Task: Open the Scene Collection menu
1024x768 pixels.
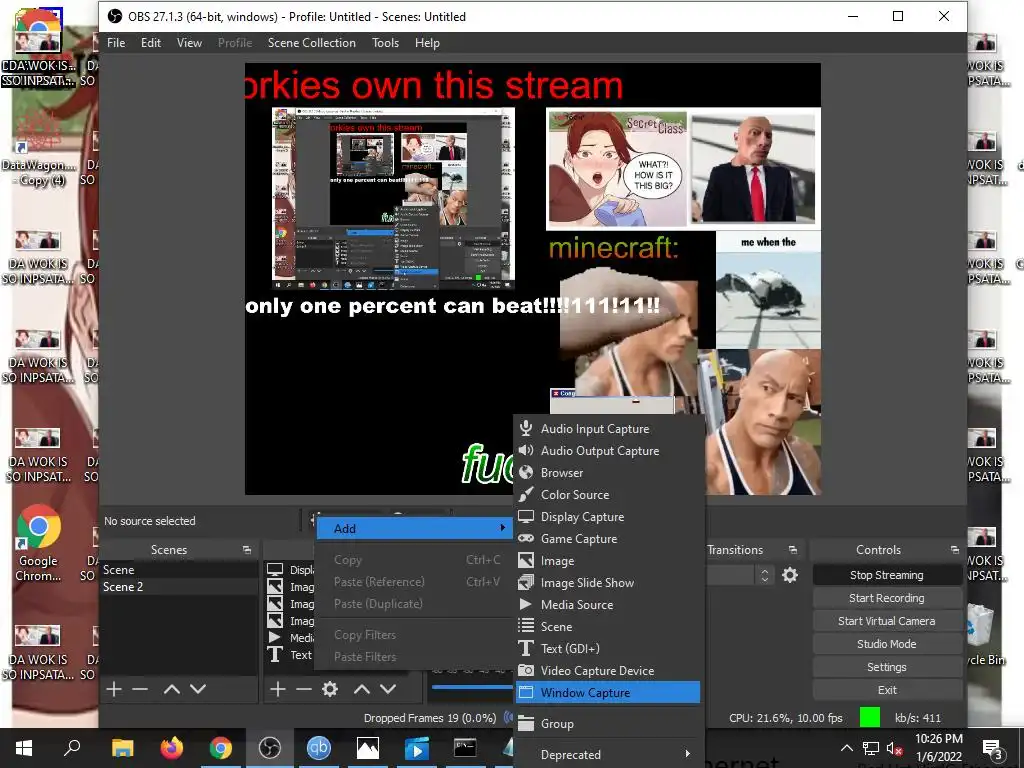Action: [312, 42]
